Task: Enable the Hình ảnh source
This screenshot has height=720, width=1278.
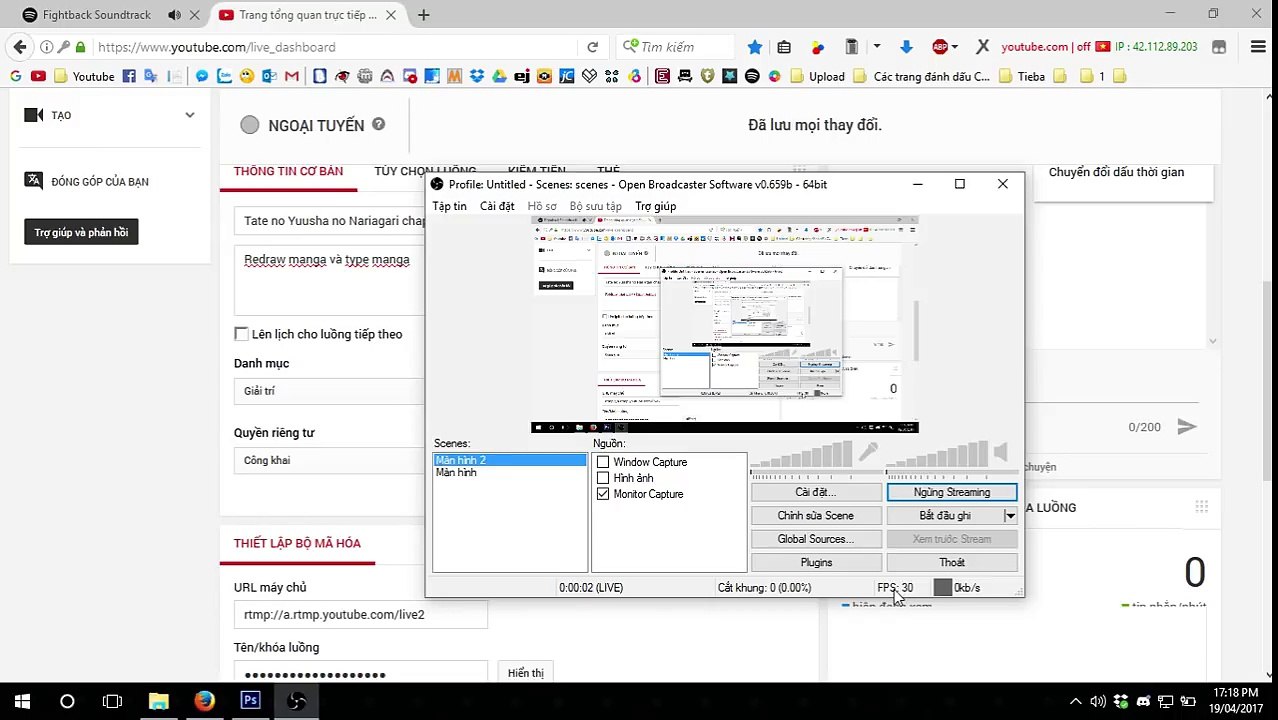Action: pyautogui.click(x=603, y=478)
